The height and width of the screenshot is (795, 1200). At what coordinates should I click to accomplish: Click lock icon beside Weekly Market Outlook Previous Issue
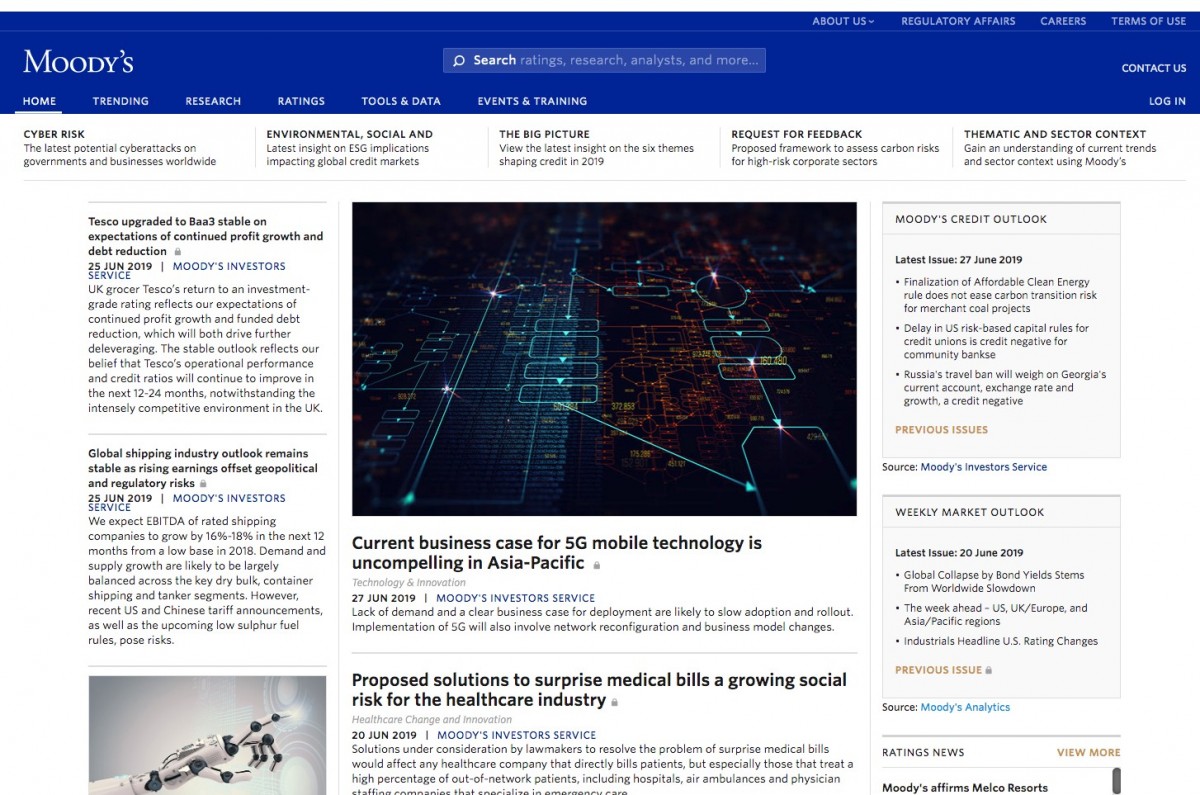[989, 670]
